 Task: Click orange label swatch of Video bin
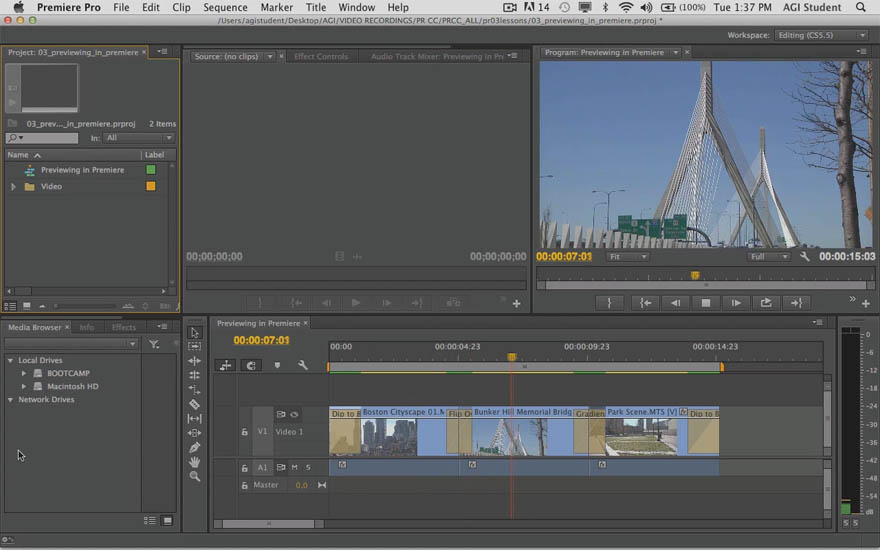150,186
